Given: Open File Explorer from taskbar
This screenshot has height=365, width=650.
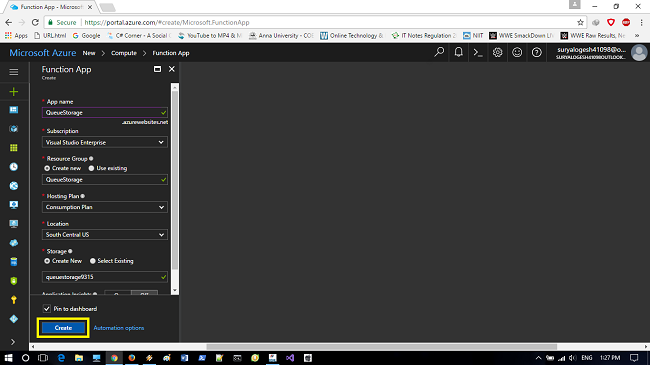Looking at the screenshot, I should click(79, 358).
